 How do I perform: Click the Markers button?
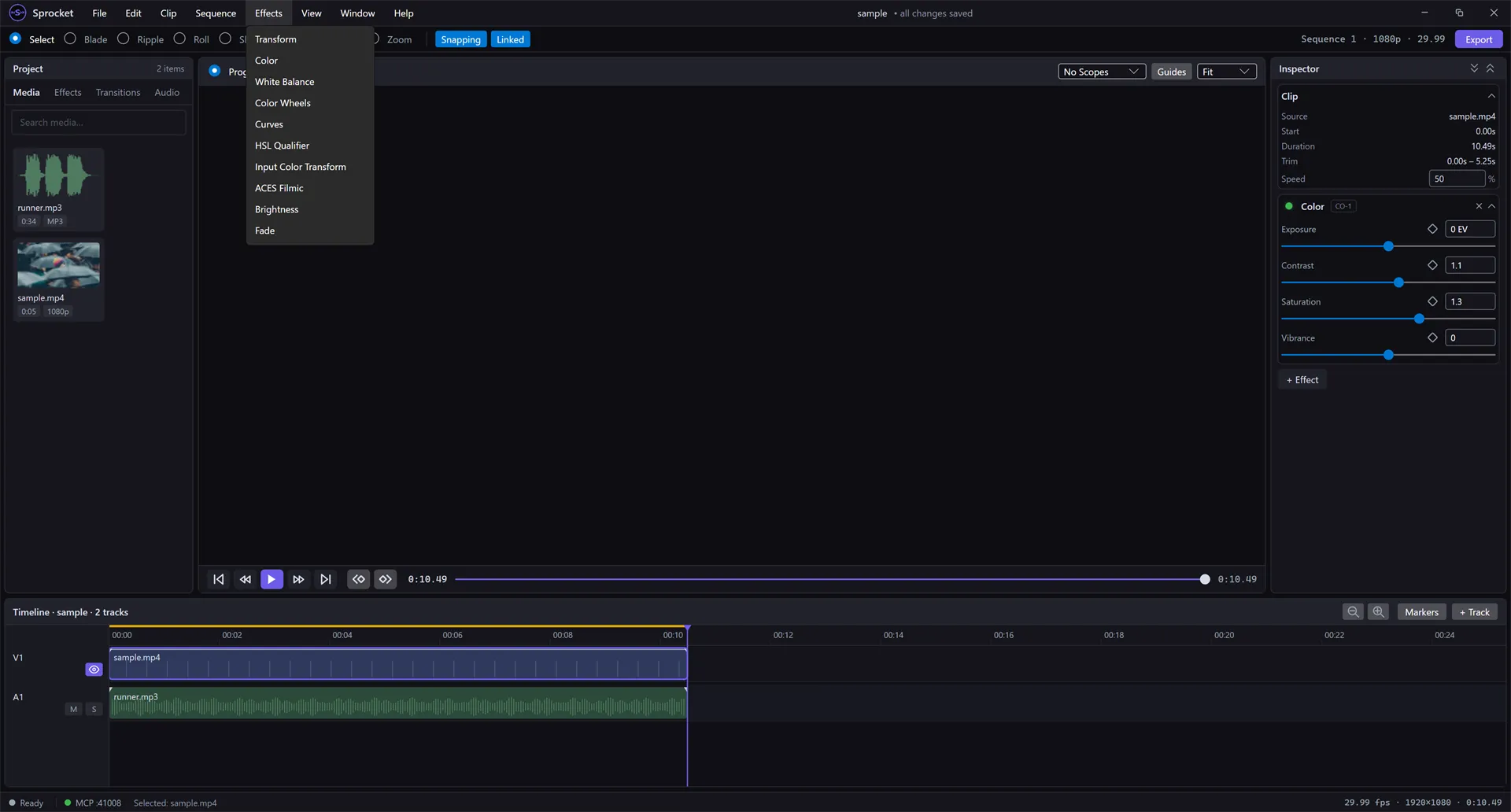tap(1421, 611)
